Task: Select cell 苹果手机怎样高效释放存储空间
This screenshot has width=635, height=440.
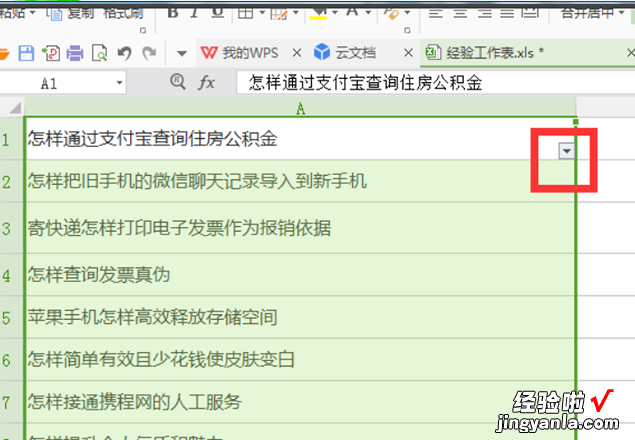Action: [300, 318]
